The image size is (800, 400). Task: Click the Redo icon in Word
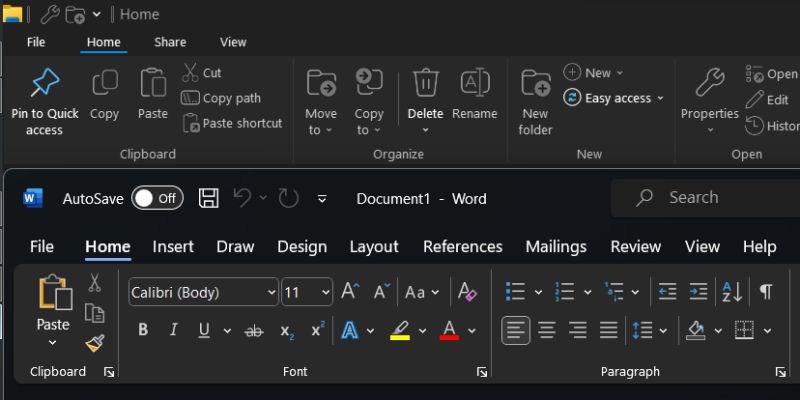pyautogui.click(x=289, y=198)
